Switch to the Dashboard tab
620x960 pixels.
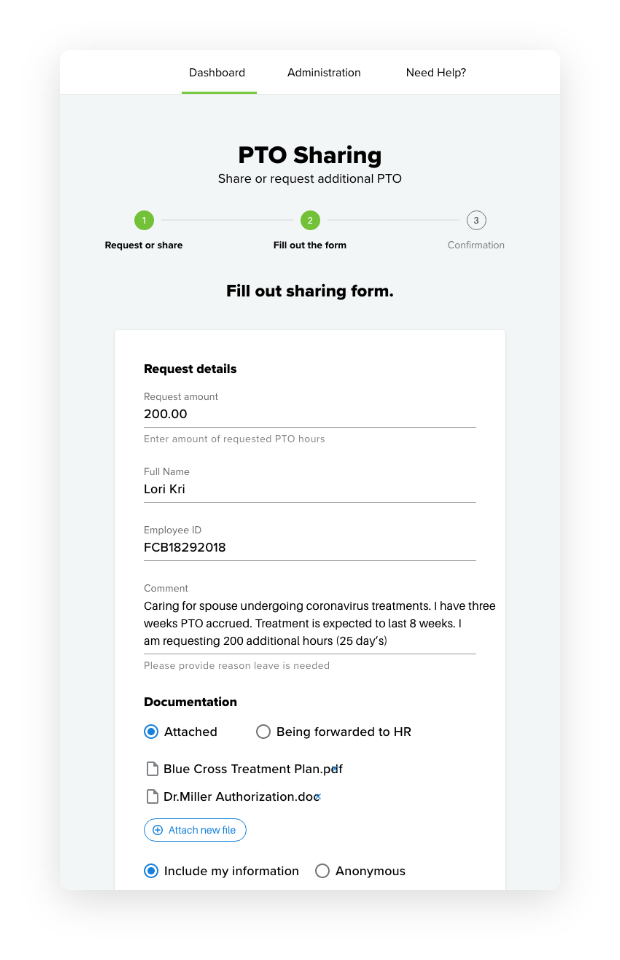coord(216,72)
